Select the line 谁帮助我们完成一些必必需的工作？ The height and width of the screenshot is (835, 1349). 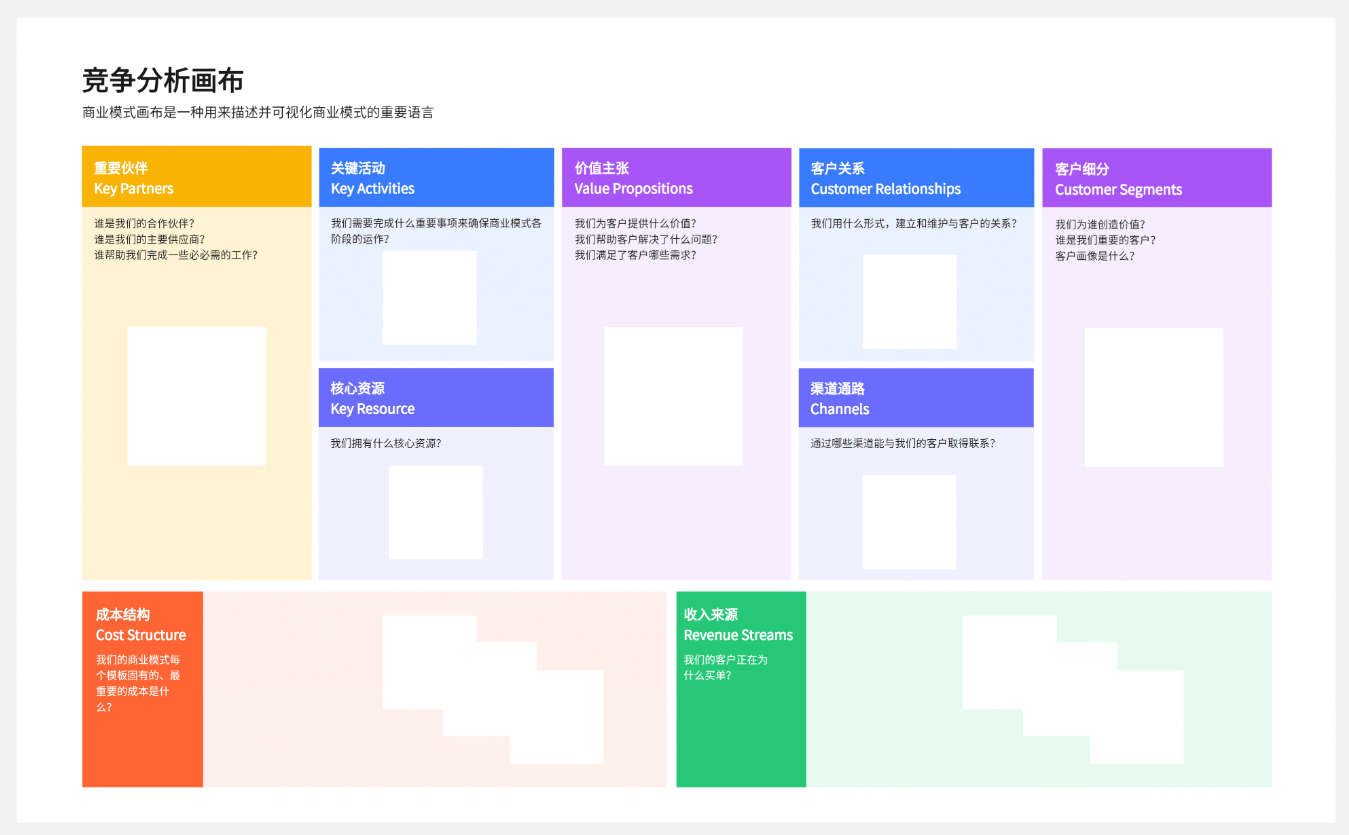coord(176,255)
